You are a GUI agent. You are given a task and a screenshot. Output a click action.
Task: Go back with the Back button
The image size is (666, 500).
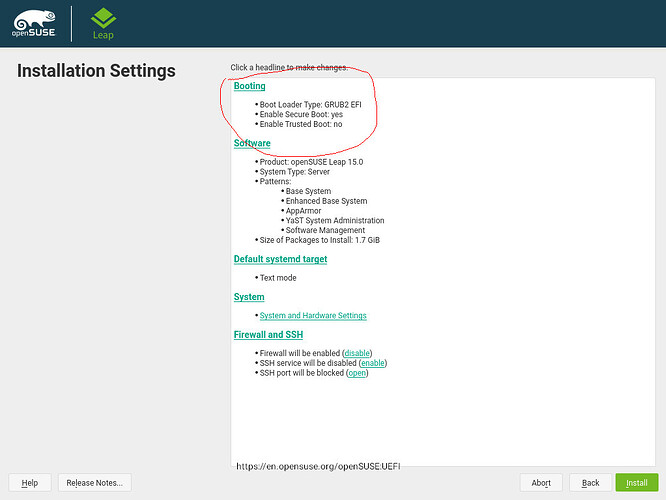click(590, 483)
